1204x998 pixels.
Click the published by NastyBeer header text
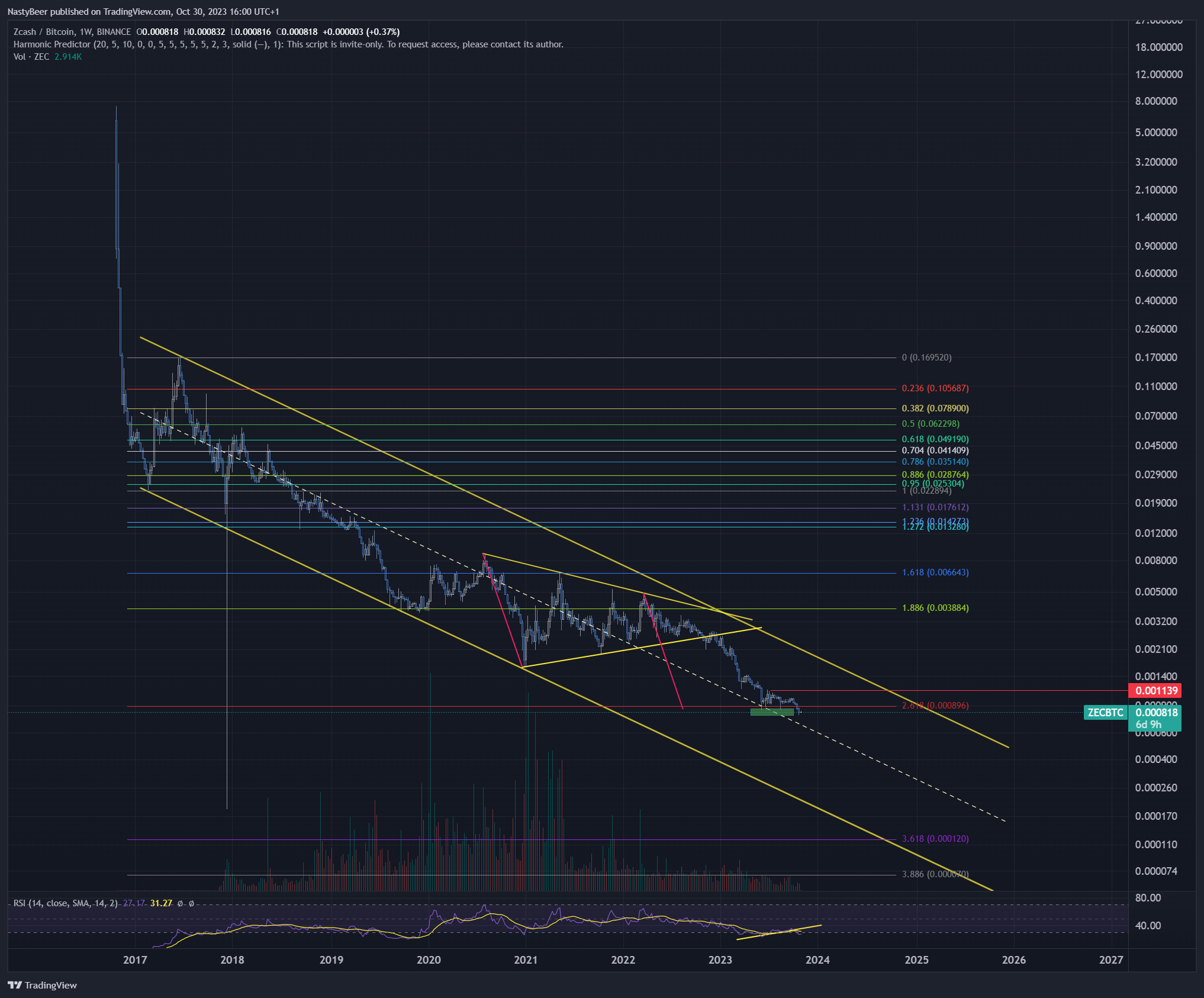point(143,12)
